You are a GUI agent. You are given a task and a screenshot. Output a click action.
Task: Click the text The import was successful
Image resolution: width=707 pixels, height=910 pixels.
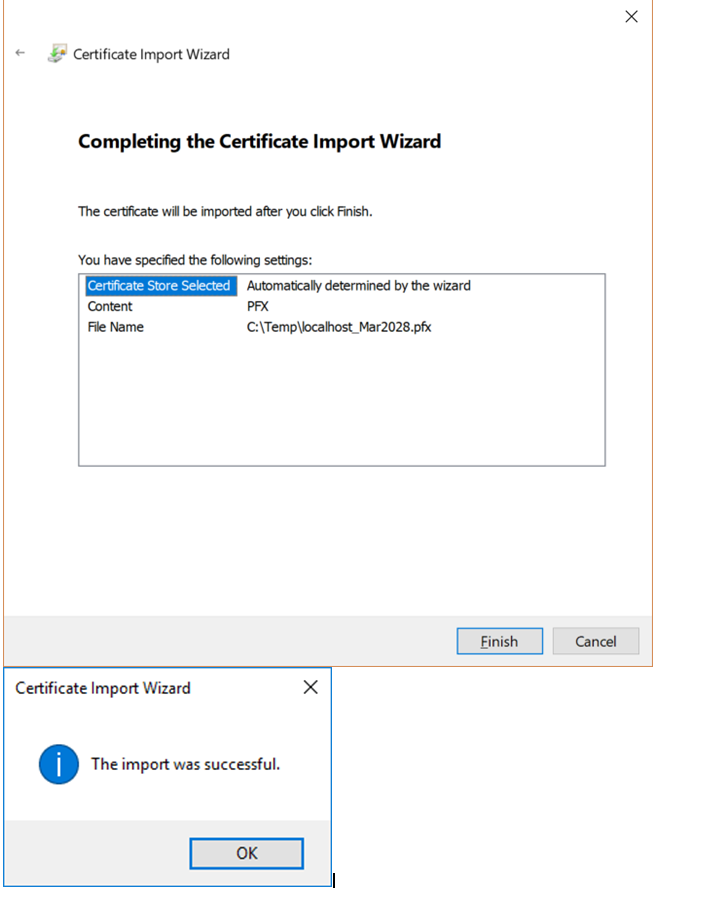tap(185, 764)
